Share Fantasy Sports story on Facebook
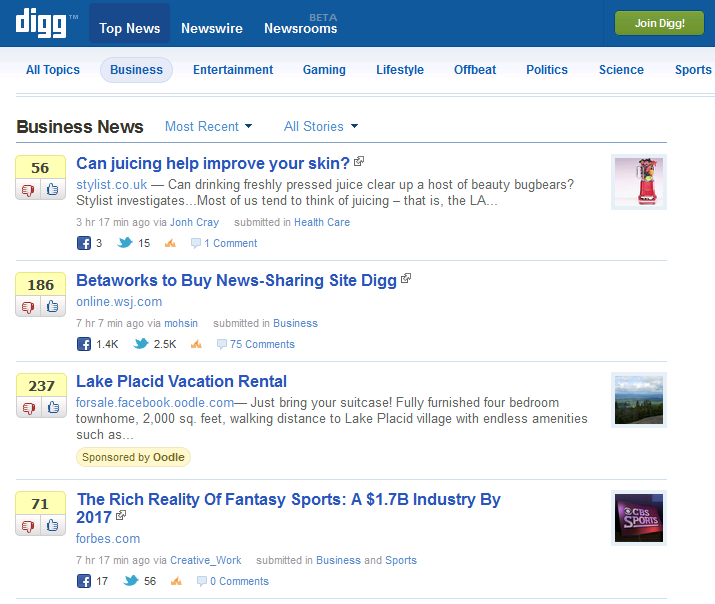This screenshot has height=604, width=715. click(x=84, y=581)
